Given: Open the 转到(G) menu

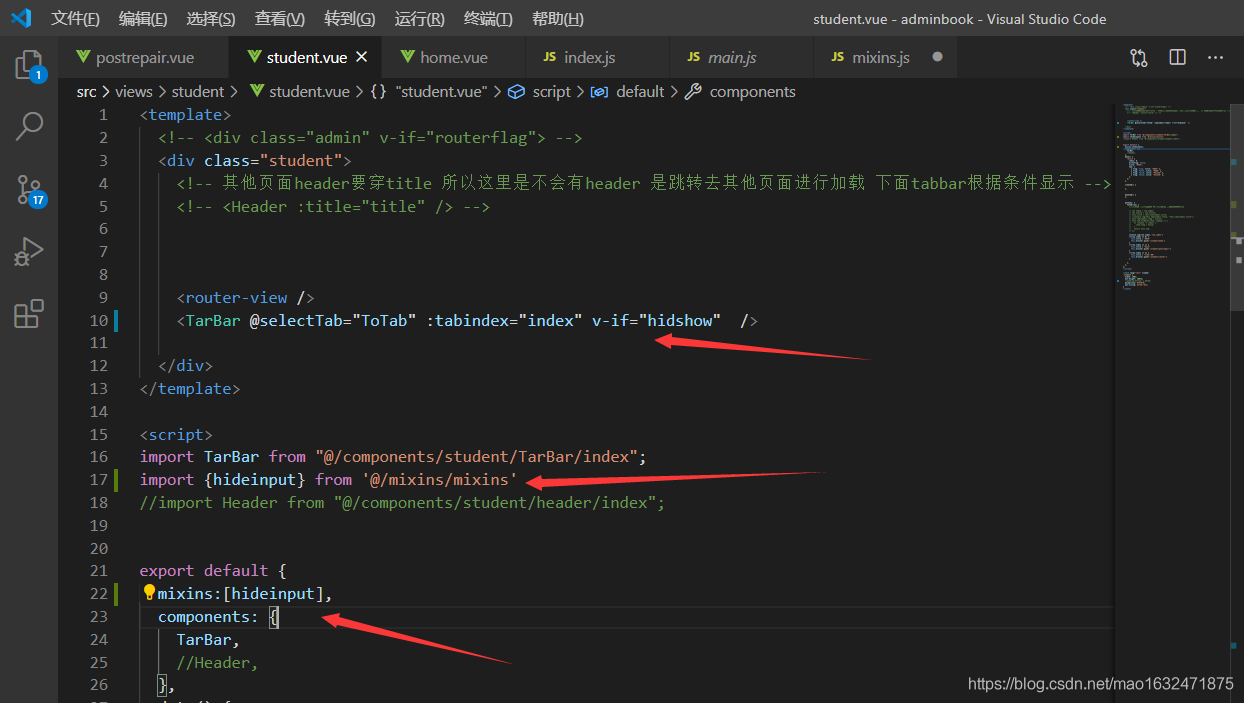Looking at the screenshot, I should click(x=350, y=19).
